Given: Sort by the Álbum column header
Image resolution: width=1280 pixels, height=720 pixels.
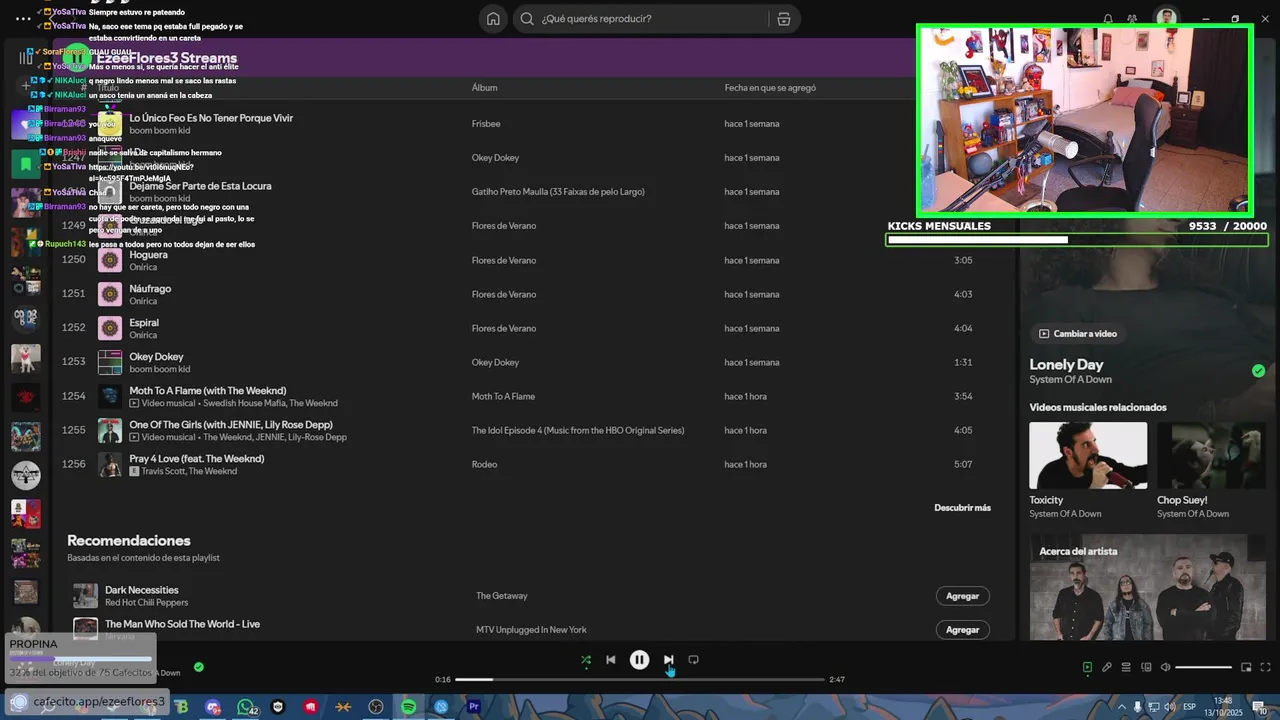Looking at the screenshot, I should point(484,88).
